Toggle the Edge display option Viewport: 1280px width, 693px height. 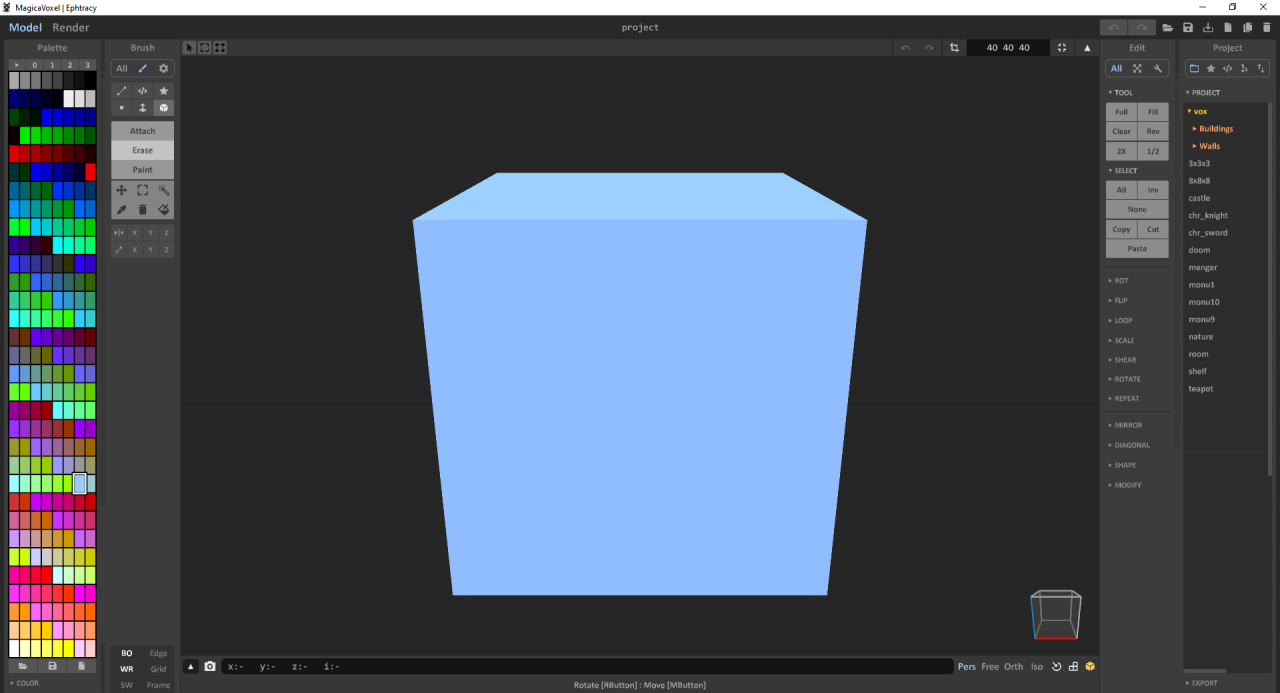point(158,653)
